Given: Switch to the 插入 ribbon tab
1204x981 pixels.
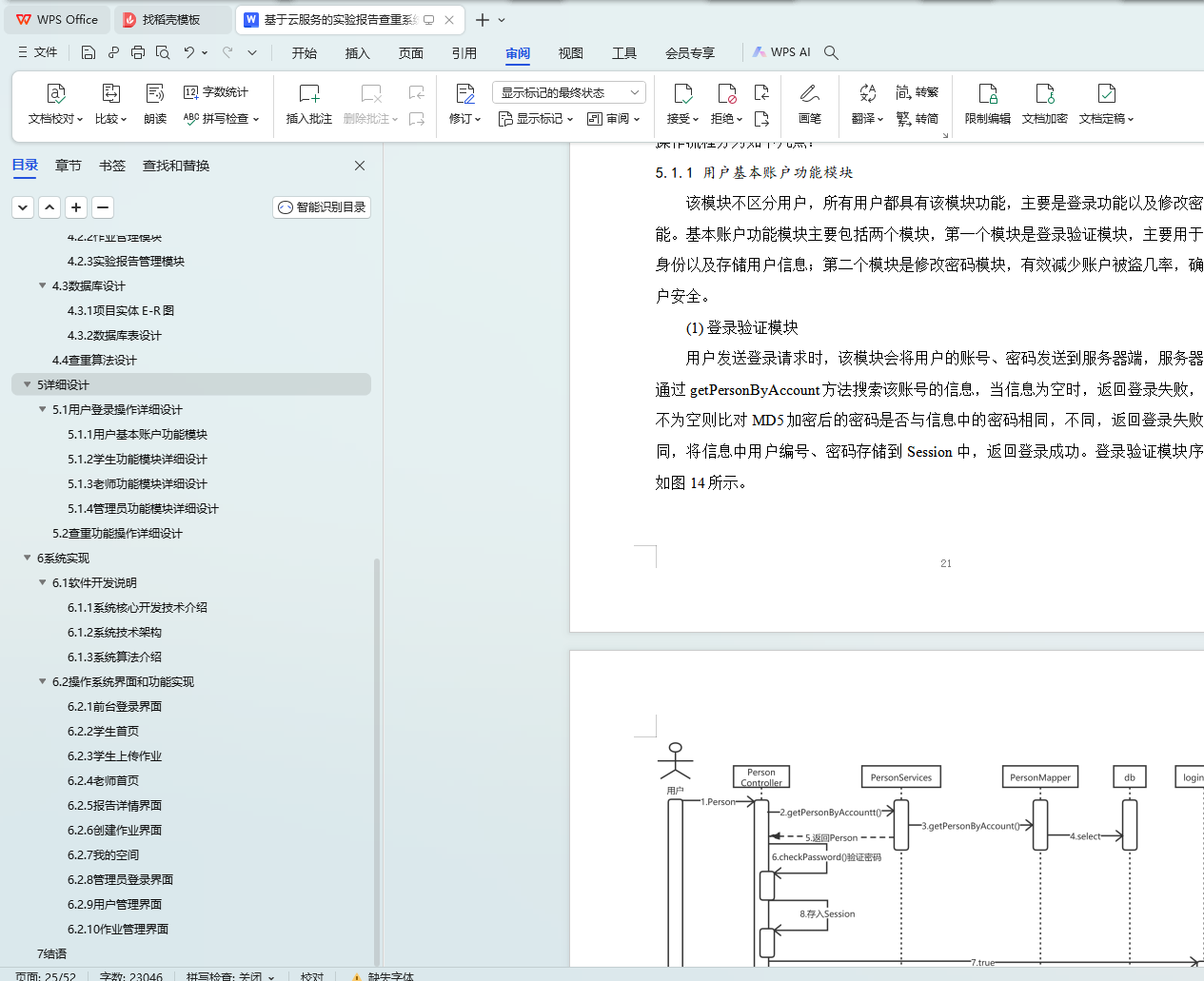Looking at the screenshot, I should pyautogui.click(x=358, y=52).
